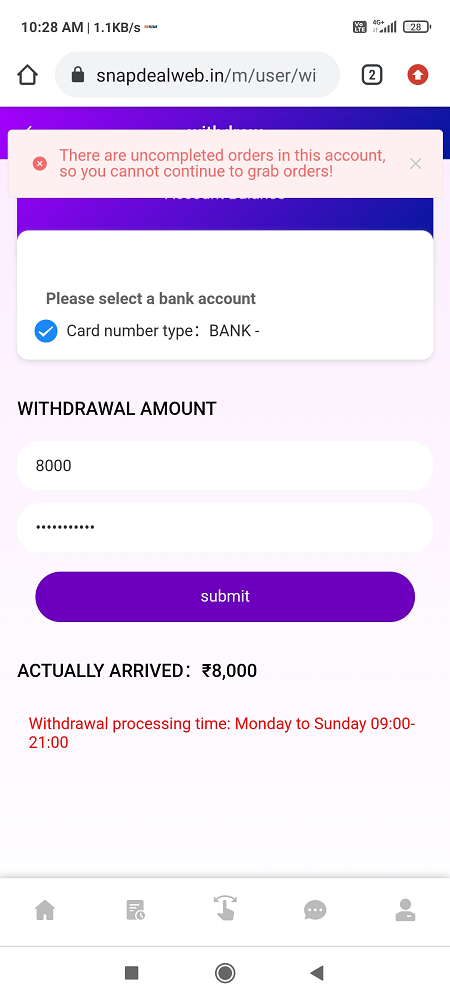
Task: Tap the browser home icon
Action: [27, 75]
